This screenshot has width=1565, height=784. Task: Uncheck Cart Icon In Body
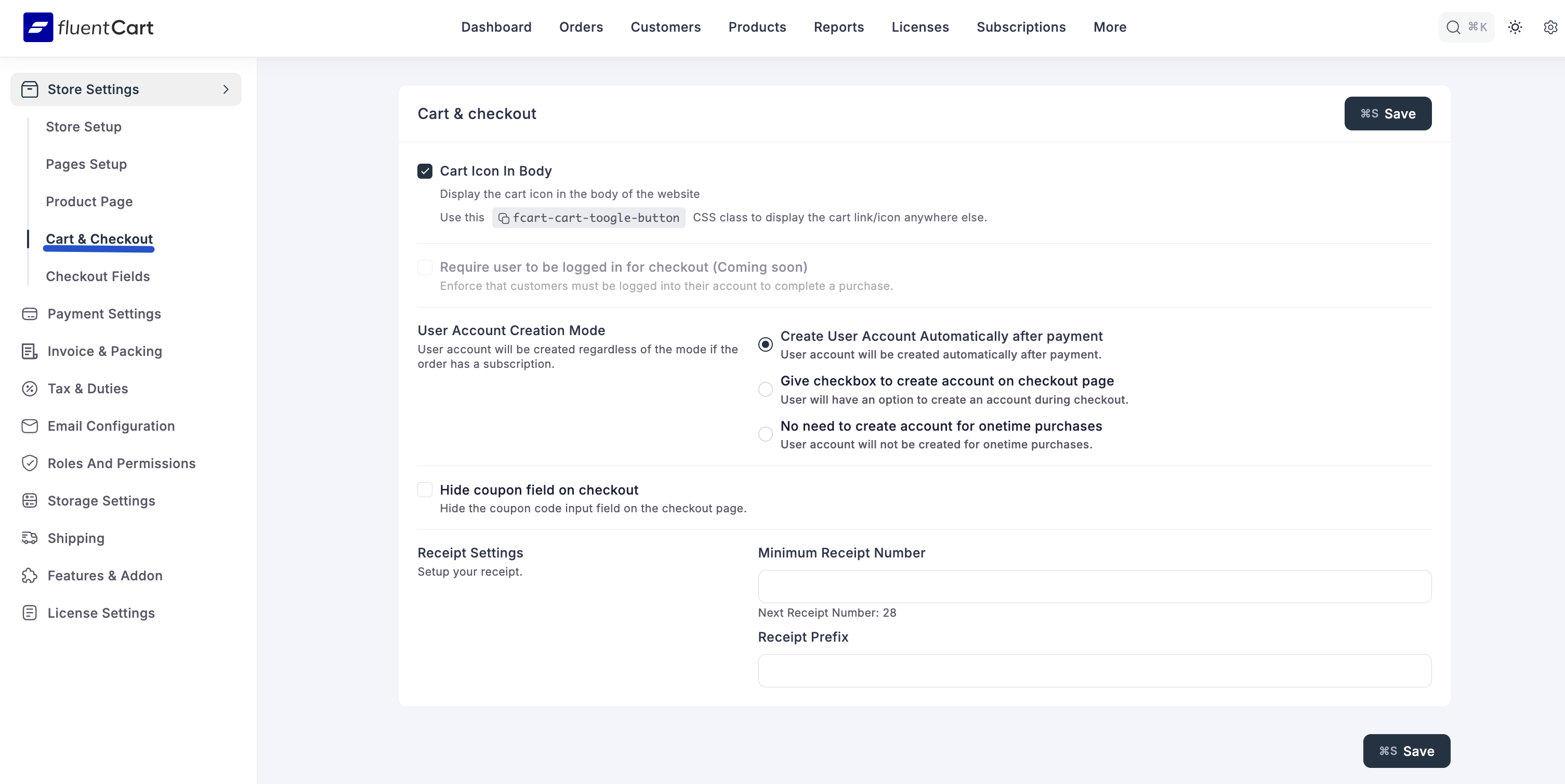tap(425, 170)
